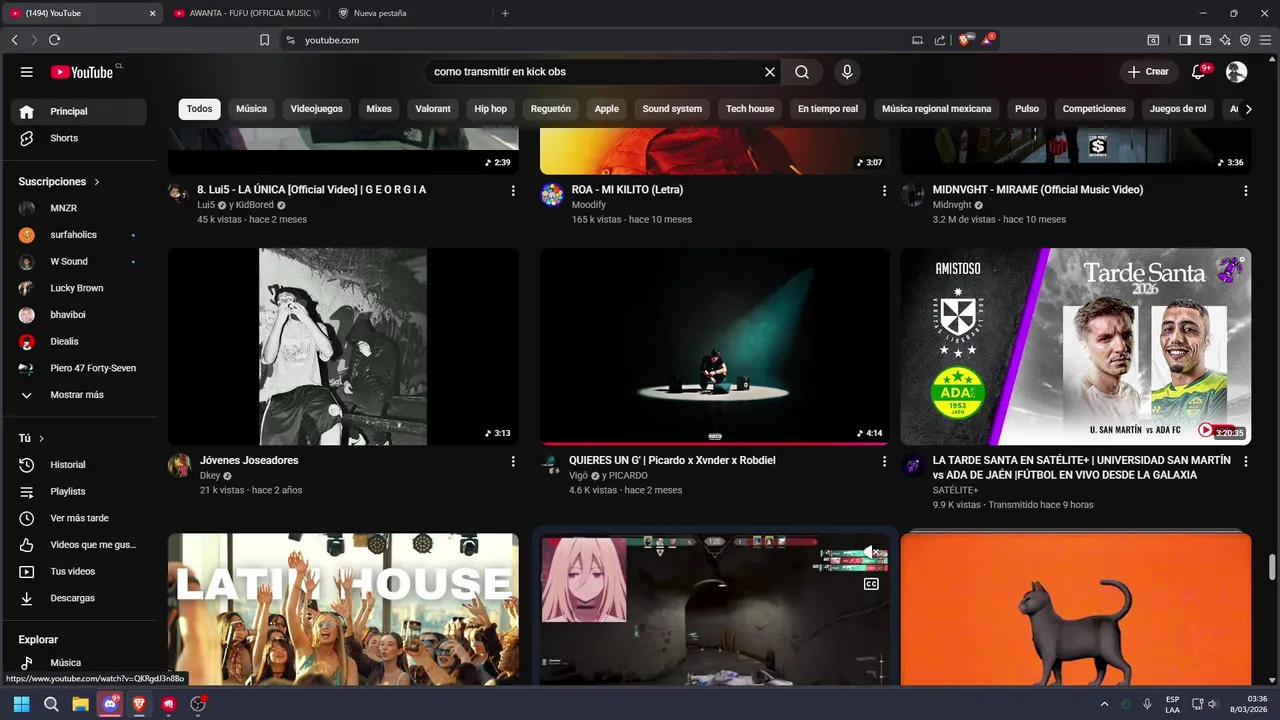Open Descargas in the sidebar

tap(78, 598)
